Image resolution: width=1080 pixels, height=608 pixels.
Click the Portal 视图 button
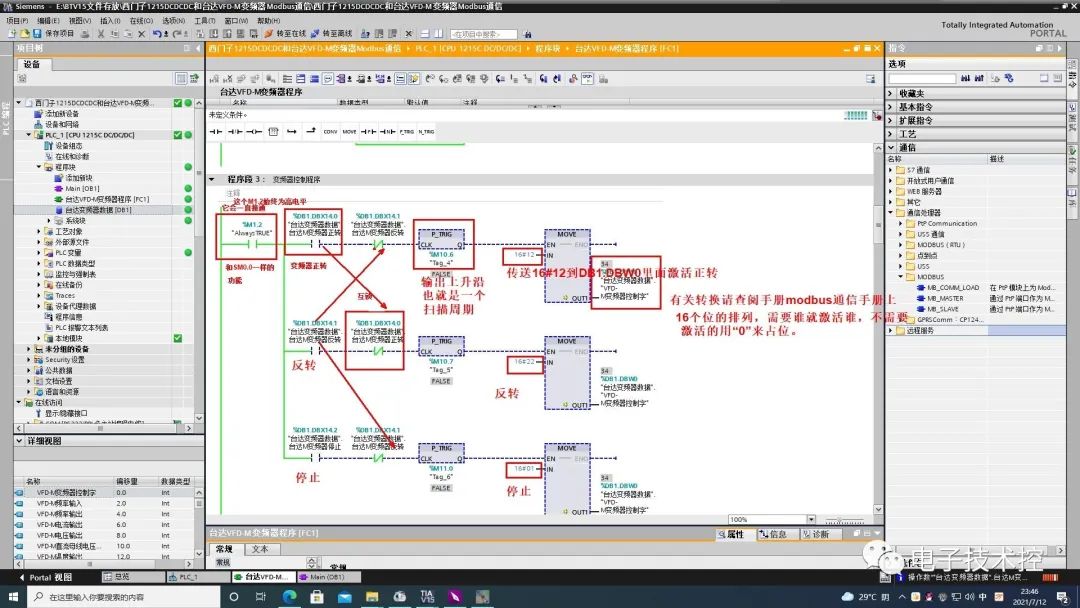point(45,577)
